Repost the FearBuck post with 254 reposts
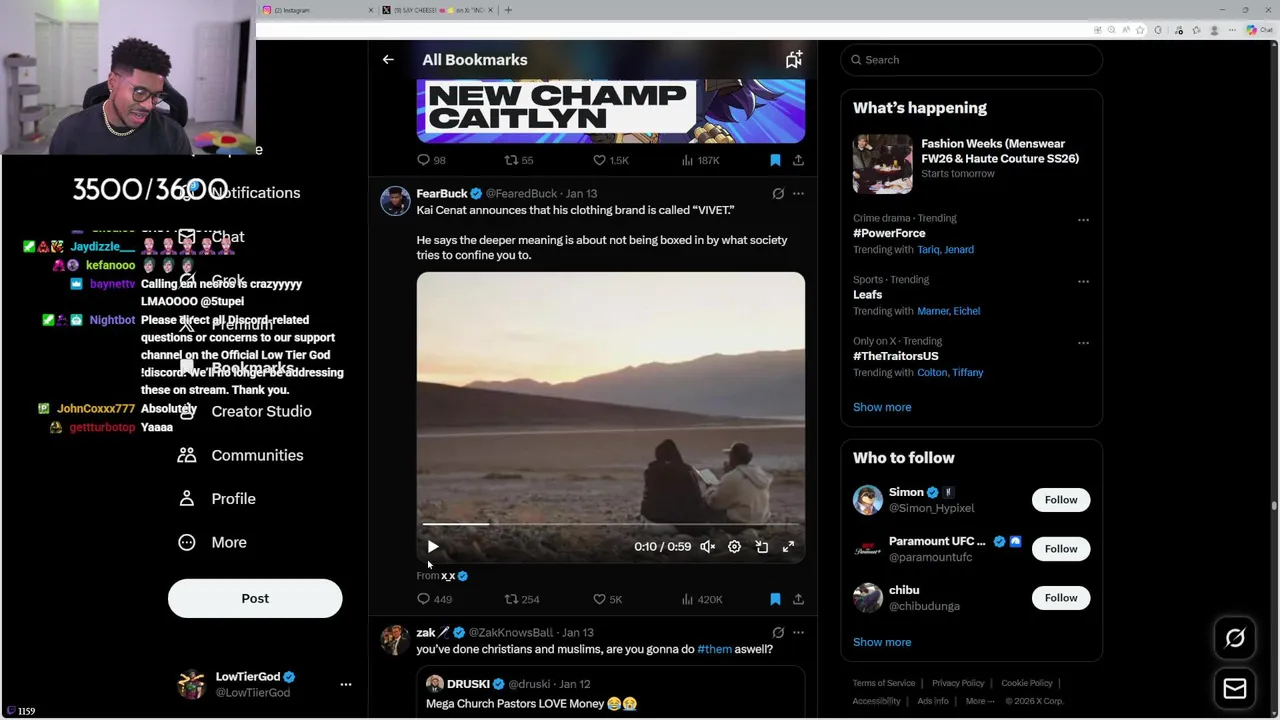The width and height of the screenshot is (1280, 720). point(521,599)
